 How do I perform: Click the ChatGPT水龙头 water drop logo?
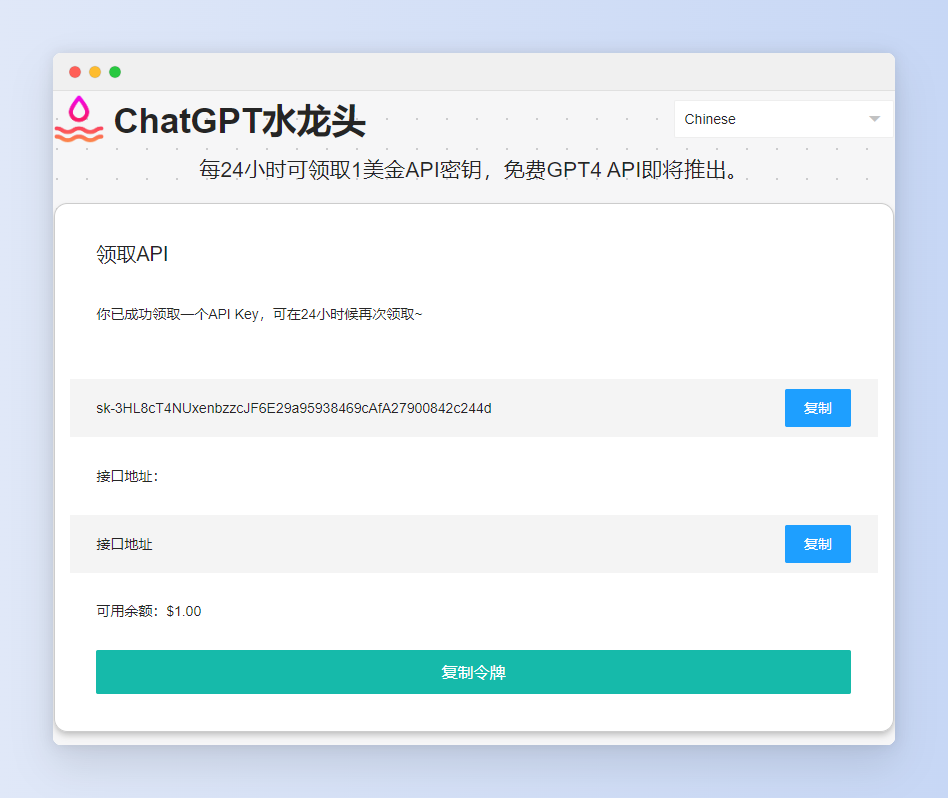coord(79,119)
